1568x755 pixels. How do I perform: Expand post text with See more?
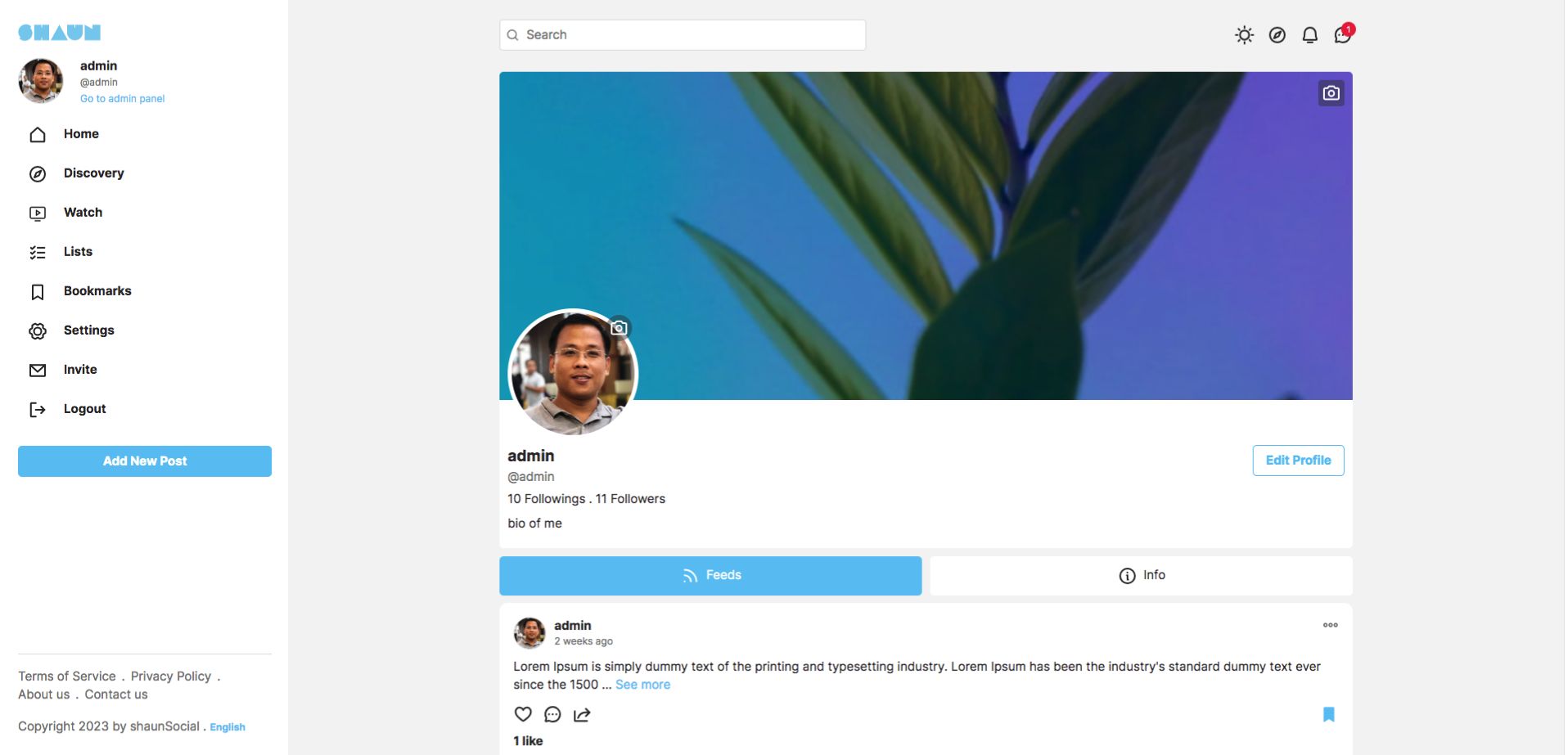click(x=642, y=685)
